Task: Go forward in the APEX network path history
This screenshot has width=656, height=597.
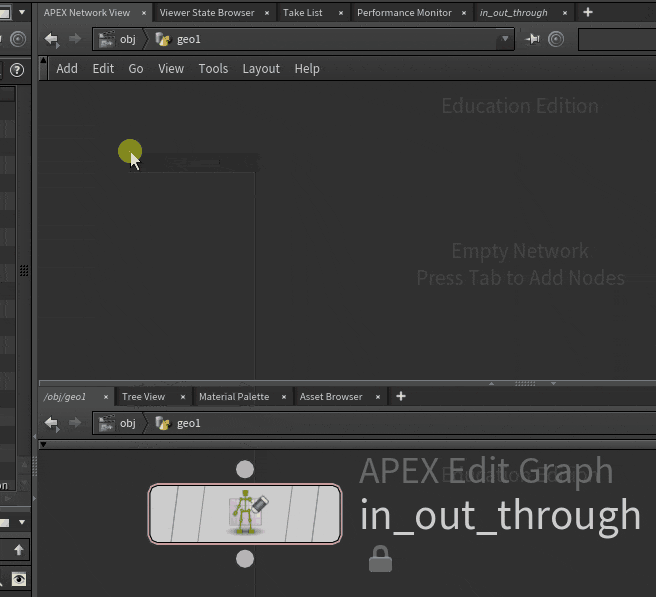Action: (x=75, y=39)
